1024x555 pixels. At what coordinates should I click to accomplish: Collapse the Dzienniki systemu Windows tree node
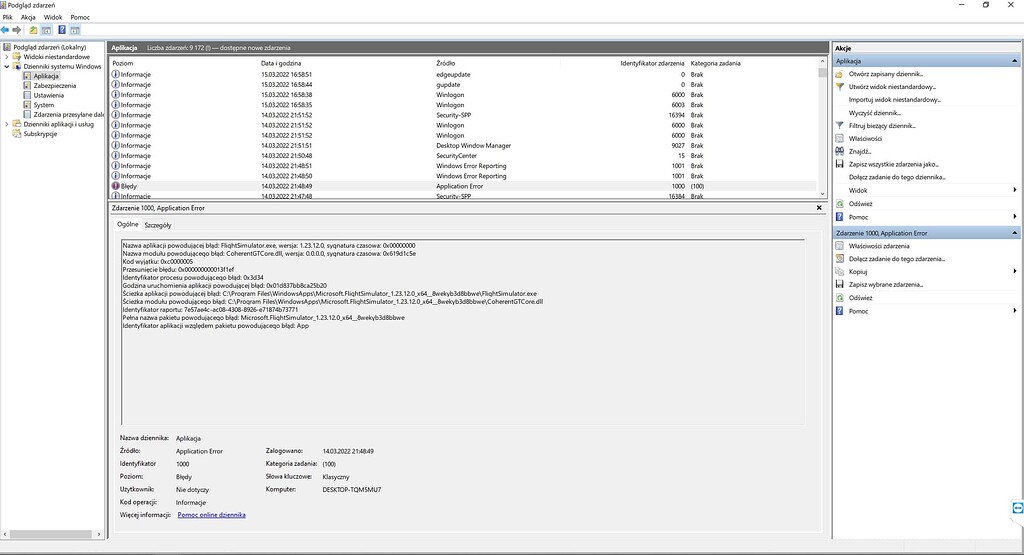(7, 67)
